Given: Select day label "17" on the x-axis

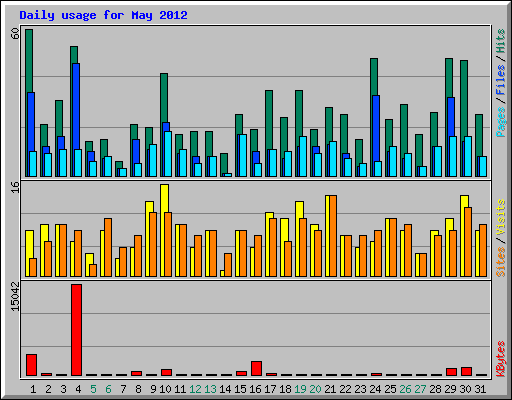Looking at the screenshot, I should pos(270,389).
